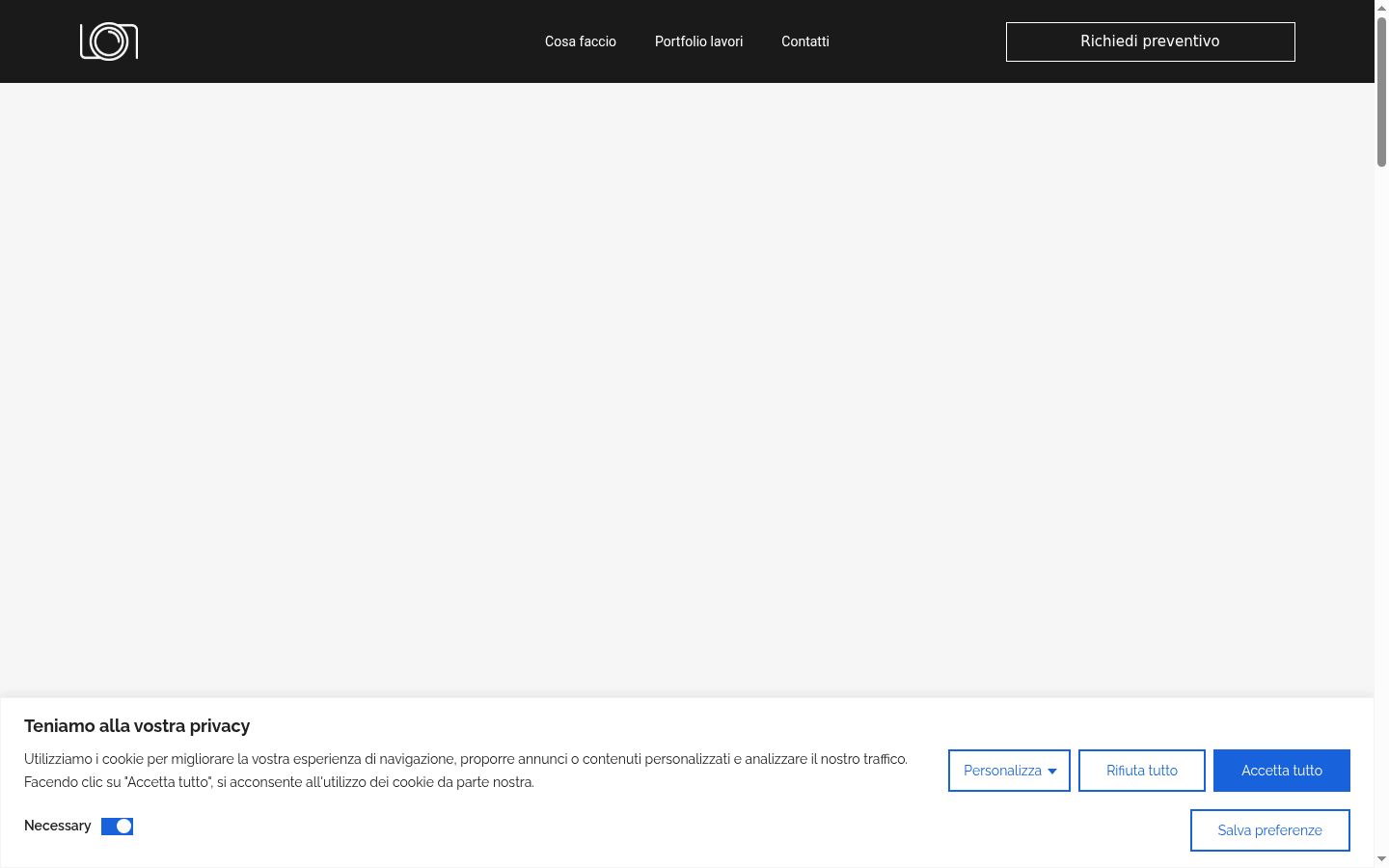The width and height of the screenshot is (1389, 868).
Task: Click the 'Teniamo alla vostra privacy' heading
Action: (x=137, y=726)
